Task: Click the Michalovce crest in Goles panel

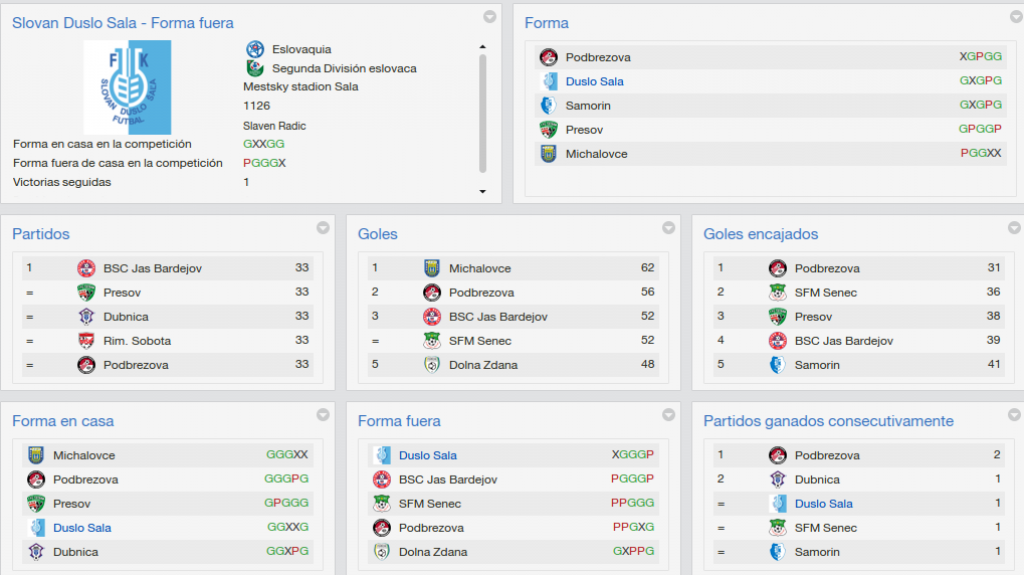Action: 432,268
